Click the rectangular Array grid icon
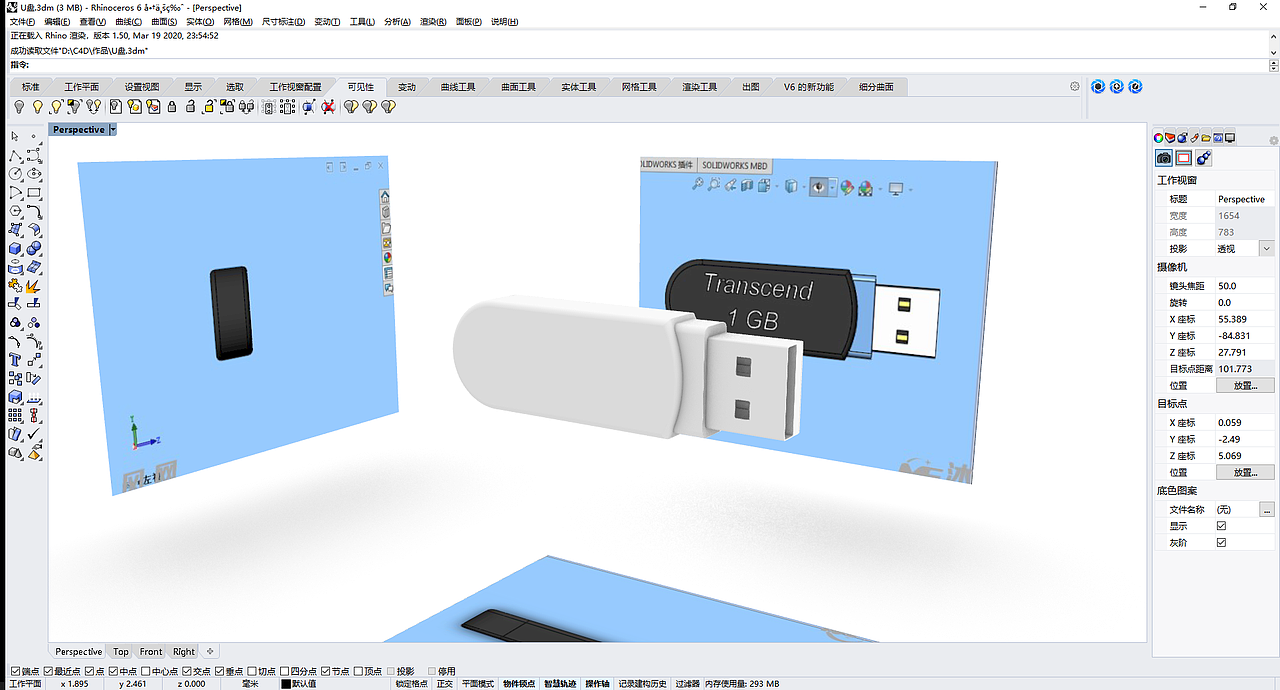 [x=15, y=416]
